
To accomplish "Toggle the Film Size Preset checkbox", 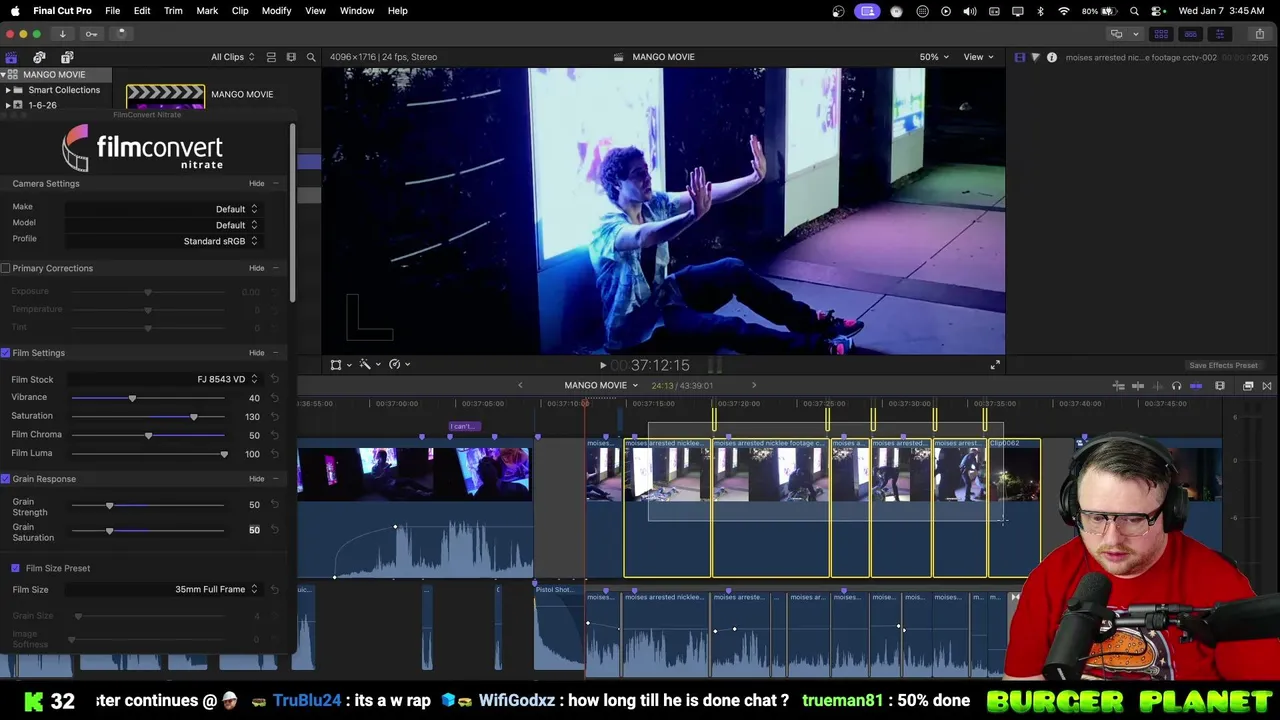I will tap(15, 568).
